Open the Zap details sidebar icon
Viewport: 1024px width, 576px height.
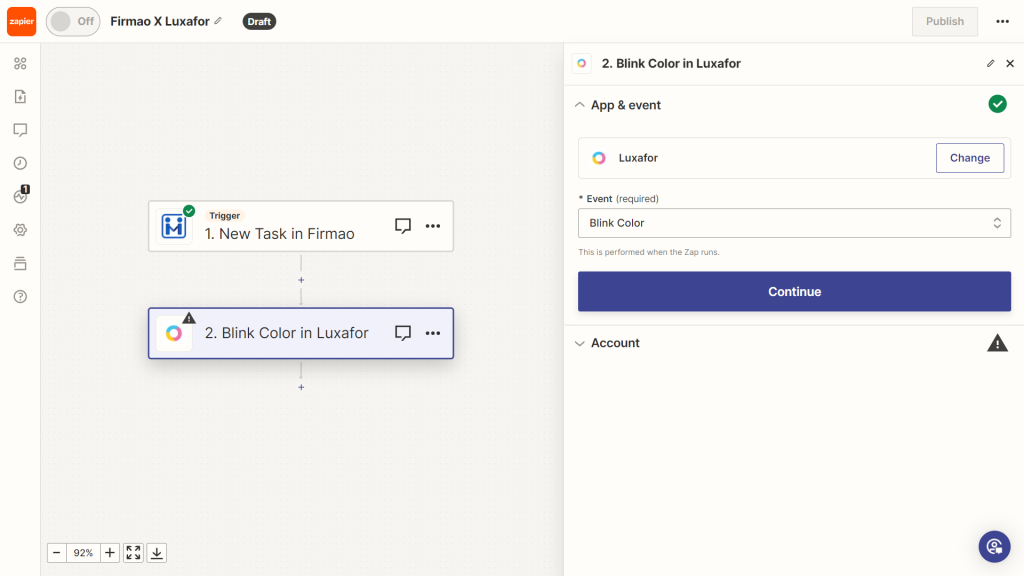[19, 96]
